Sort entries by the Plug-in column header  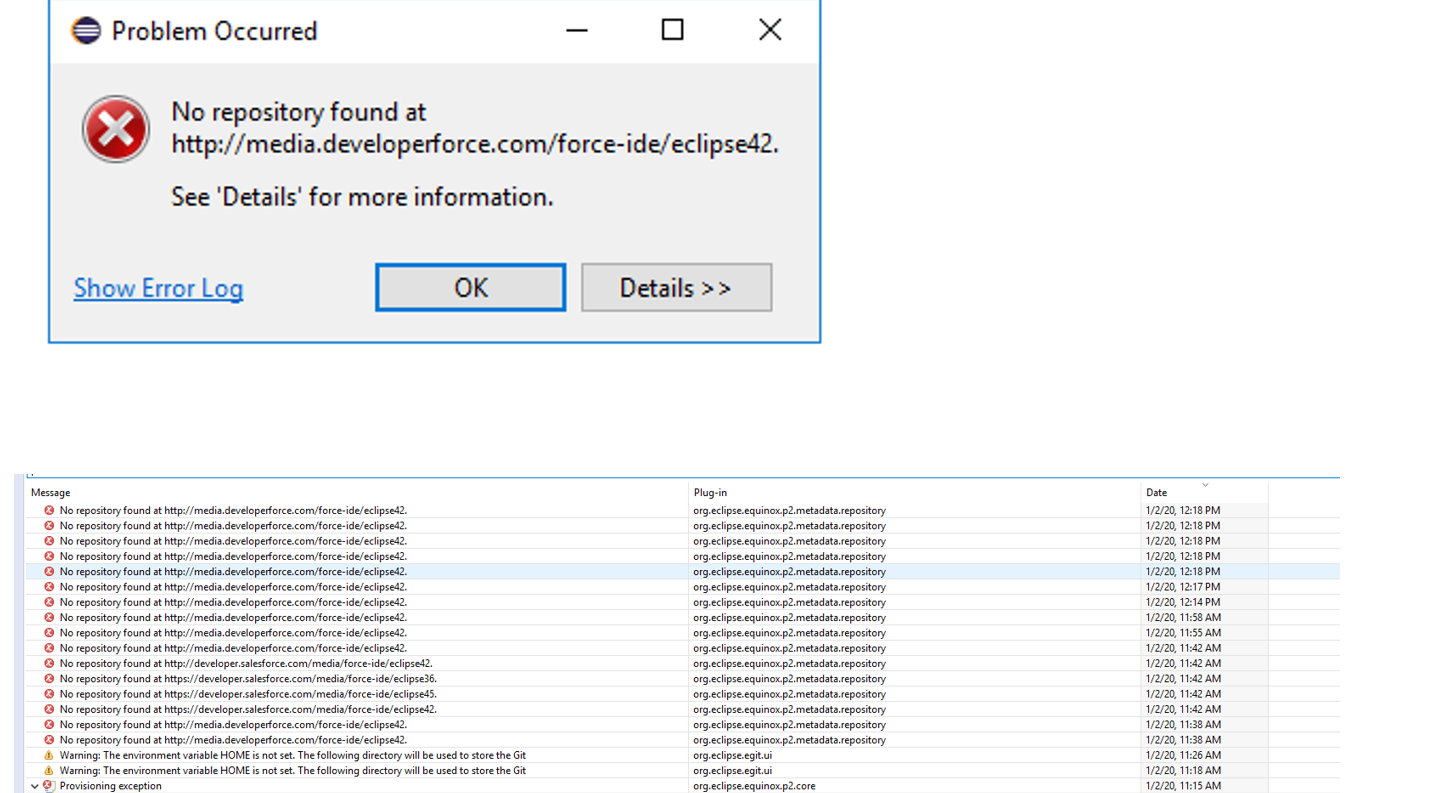coord(709,492)
